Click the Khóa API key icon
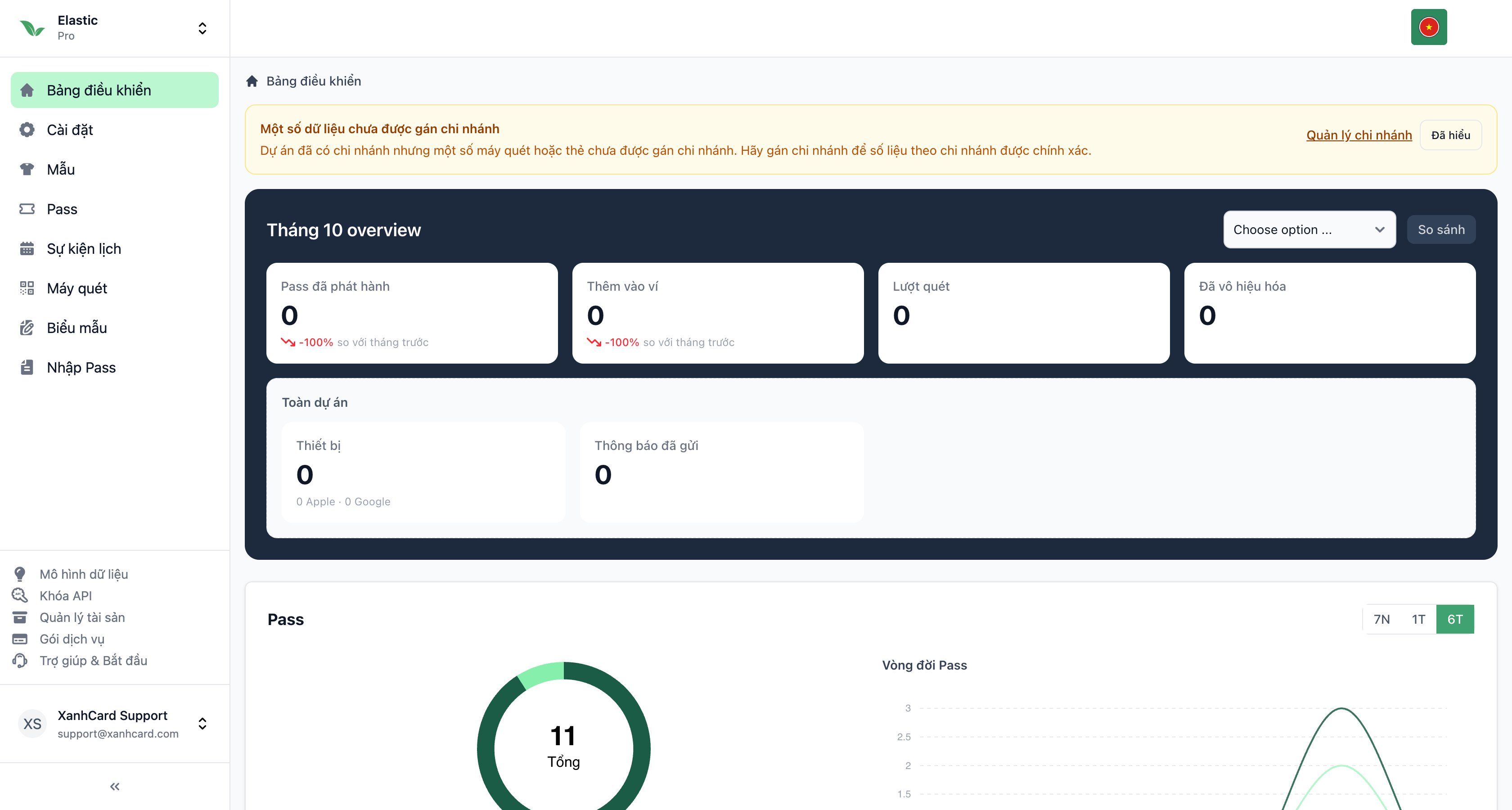The width and height of the screenshot is (1512, 810). [x=19, y=595]
